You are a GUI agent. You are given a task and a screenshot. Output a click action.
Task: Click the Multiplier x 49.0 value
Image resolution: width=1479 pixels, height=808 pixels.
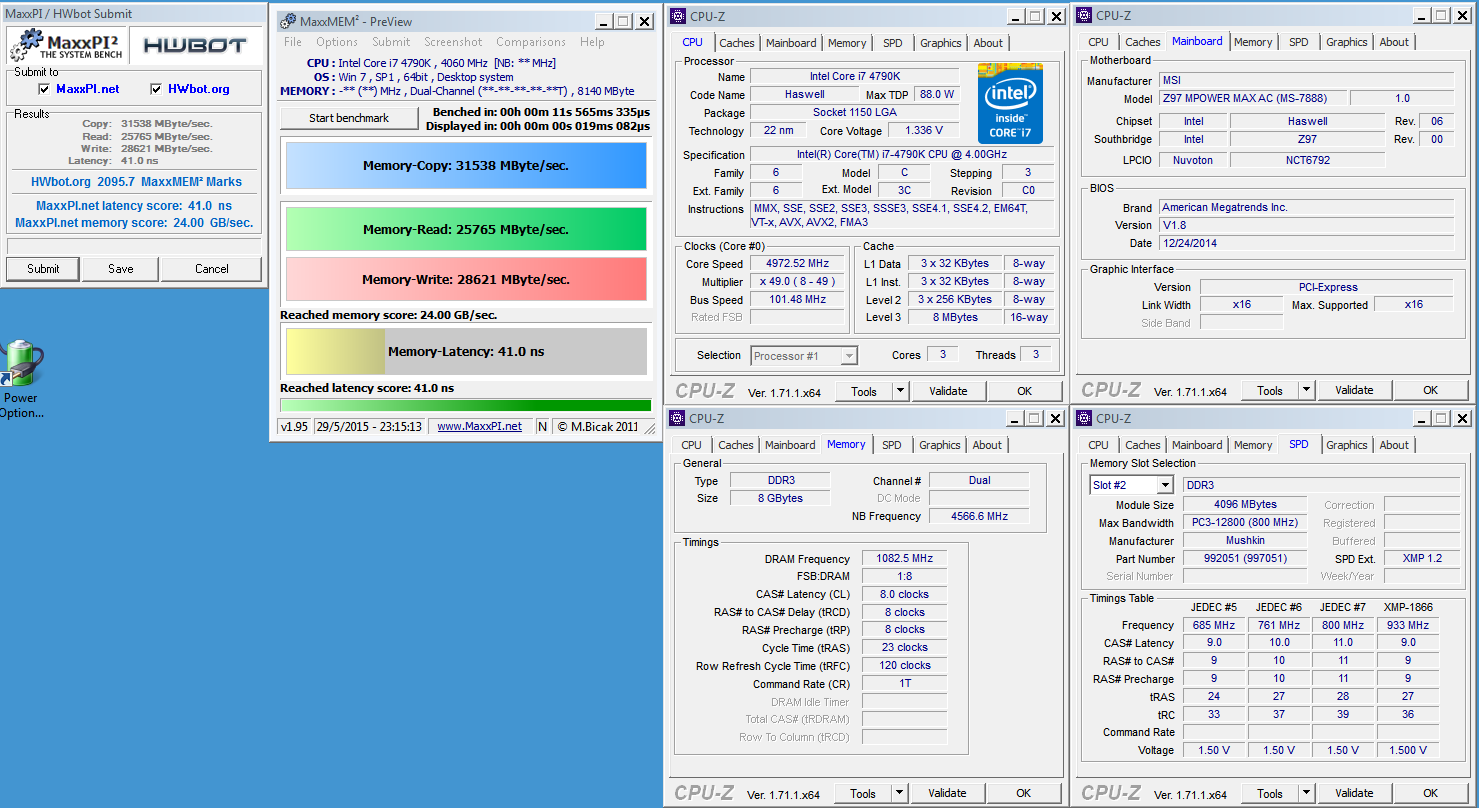coord(797,282)
